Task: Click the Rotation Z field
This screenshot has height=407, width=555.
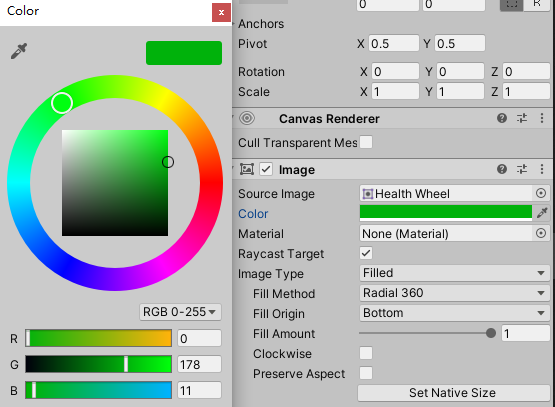Action: (526, 71)
